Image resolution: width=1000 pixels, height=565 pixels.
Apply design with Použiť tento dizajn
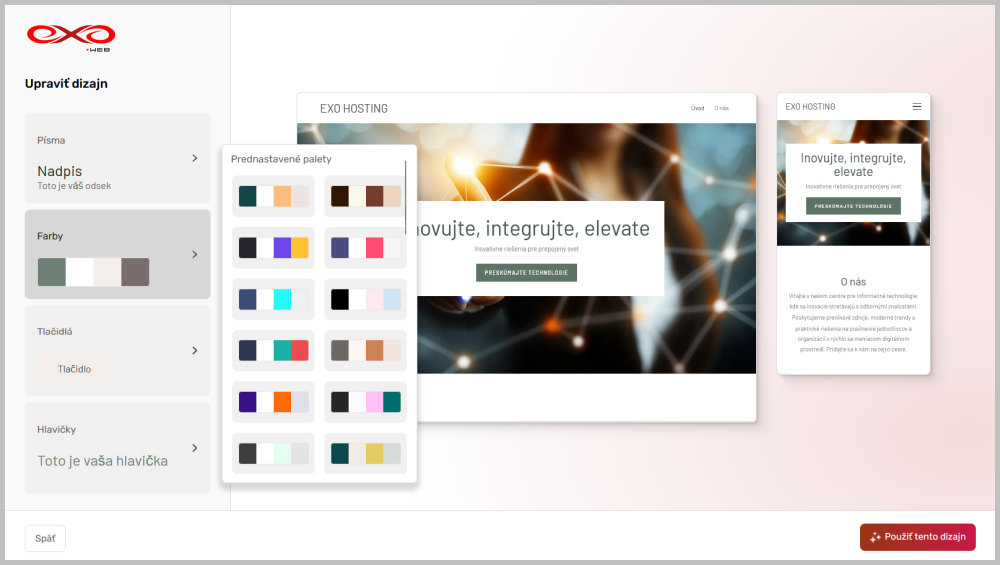point(917,537)
